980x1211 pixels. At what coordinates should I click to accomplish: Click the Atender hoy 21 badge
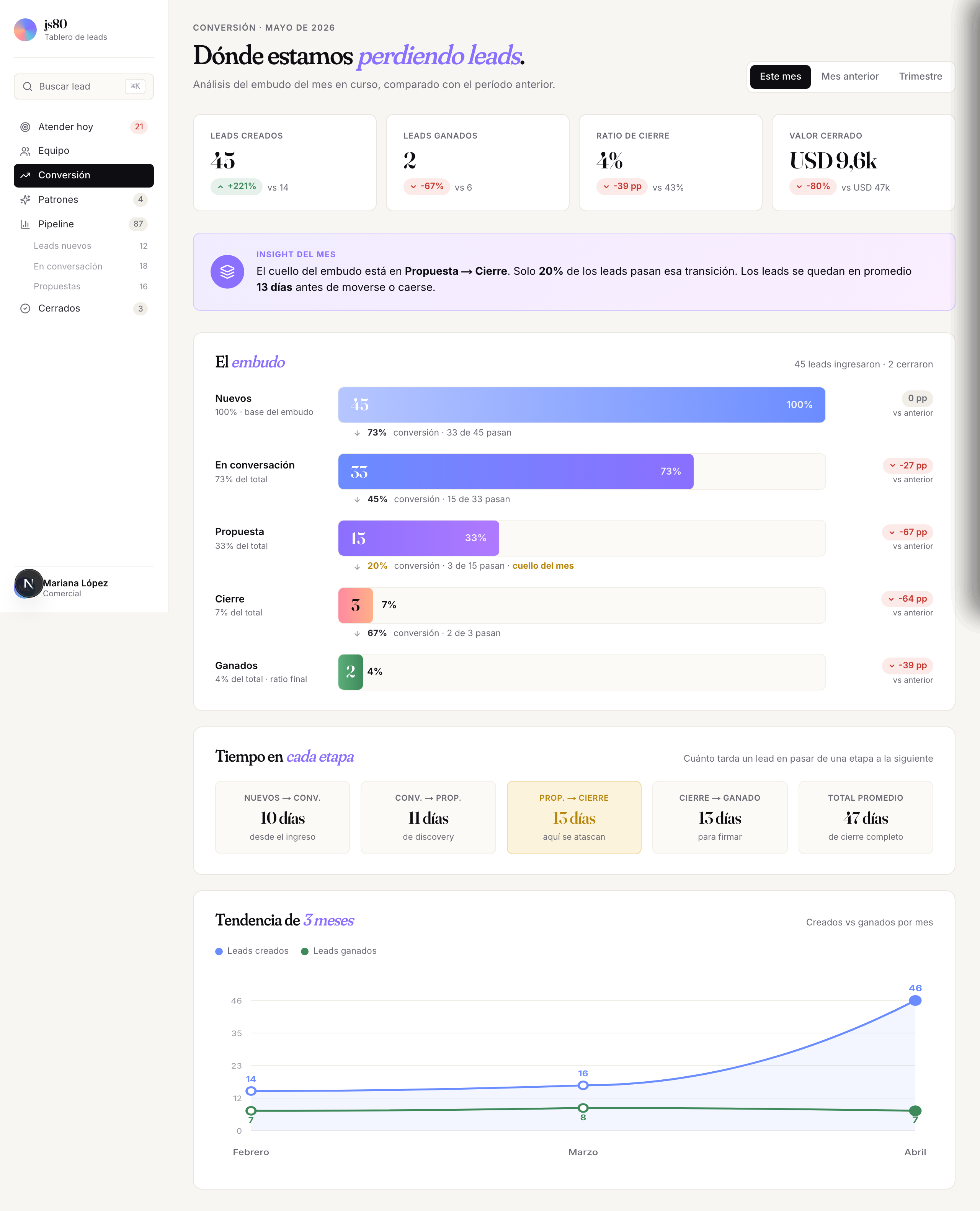click(139, 127)
